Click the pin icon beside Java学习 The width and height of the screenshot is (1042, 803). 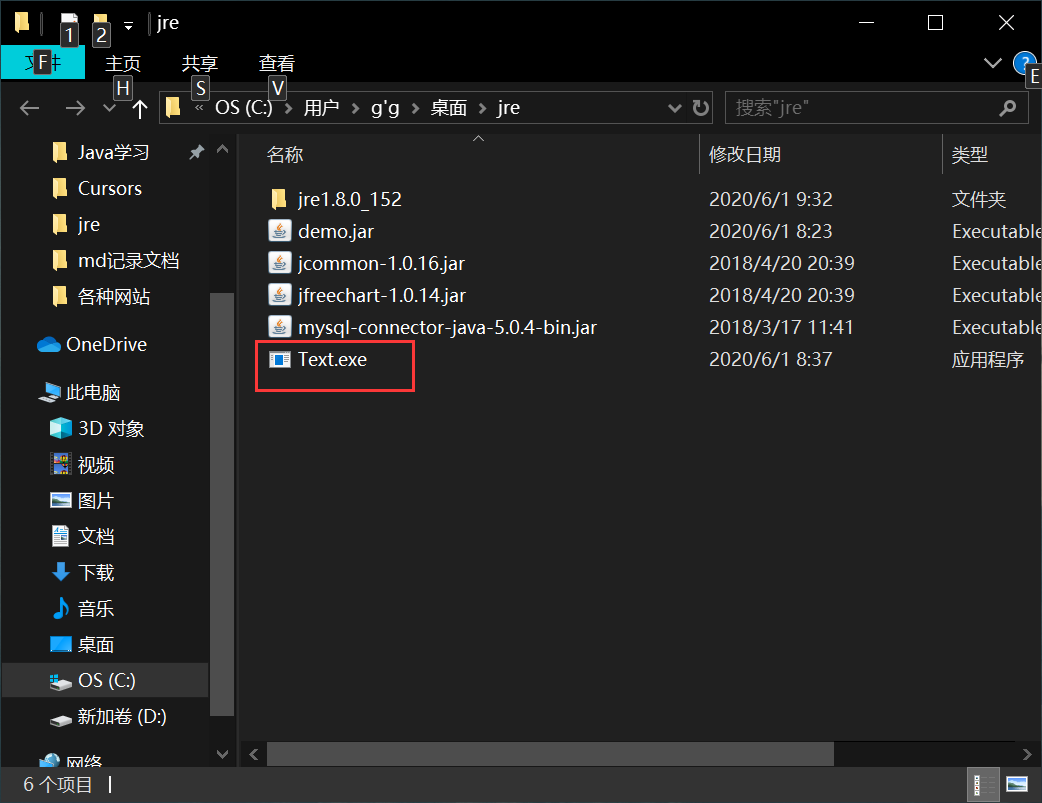click(x=196, y=152)
